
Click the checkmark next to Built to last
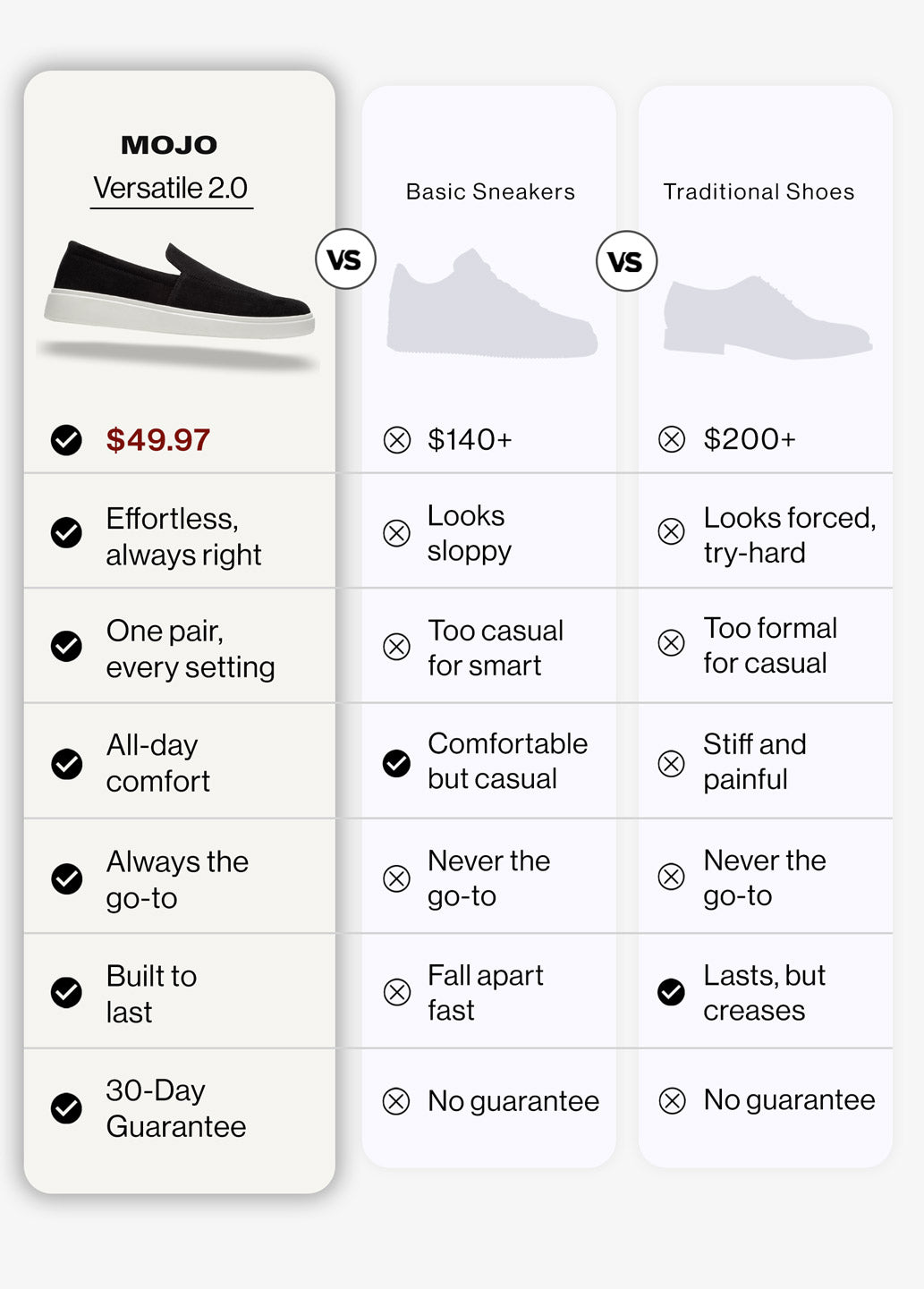[66, 993]
